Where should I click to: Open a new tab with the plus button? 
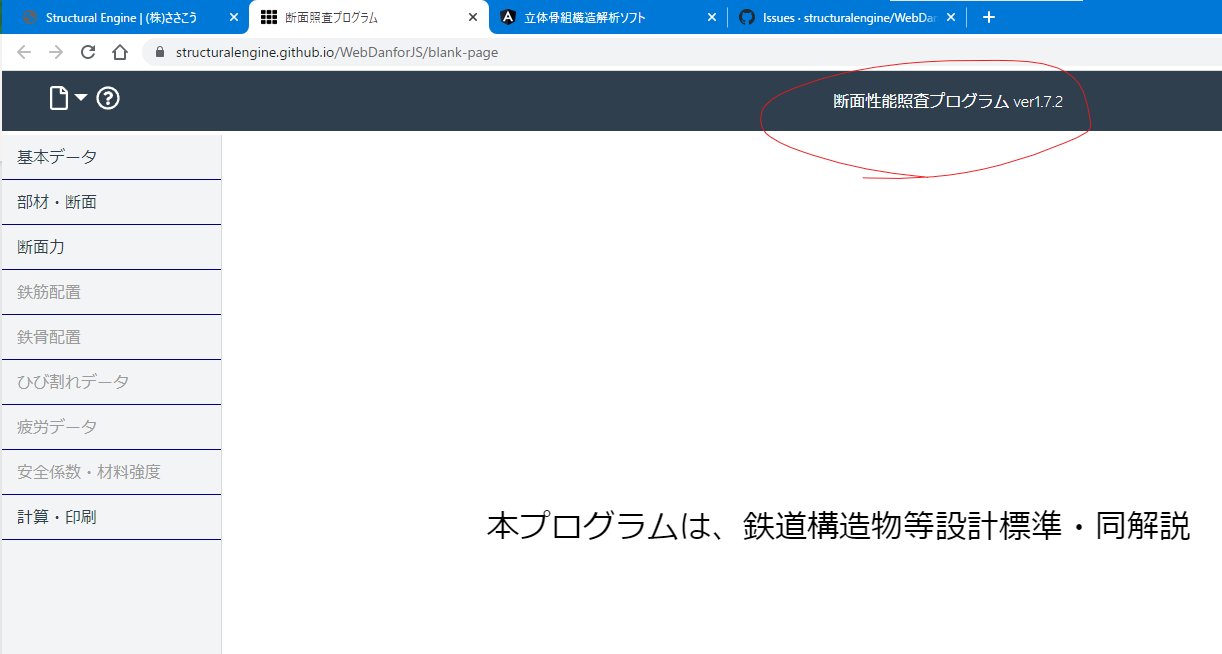[988, 16]
